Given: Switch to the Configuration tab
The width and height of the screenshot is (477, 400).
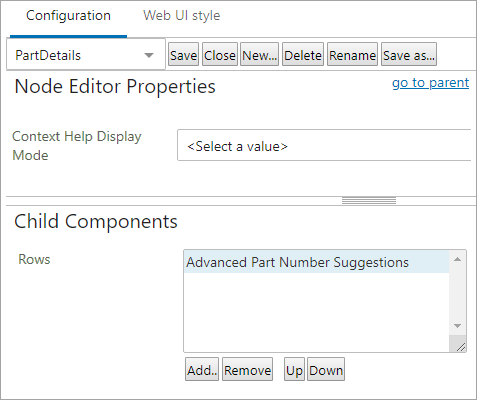Looking at the screenshot, I should coord(68,16).
